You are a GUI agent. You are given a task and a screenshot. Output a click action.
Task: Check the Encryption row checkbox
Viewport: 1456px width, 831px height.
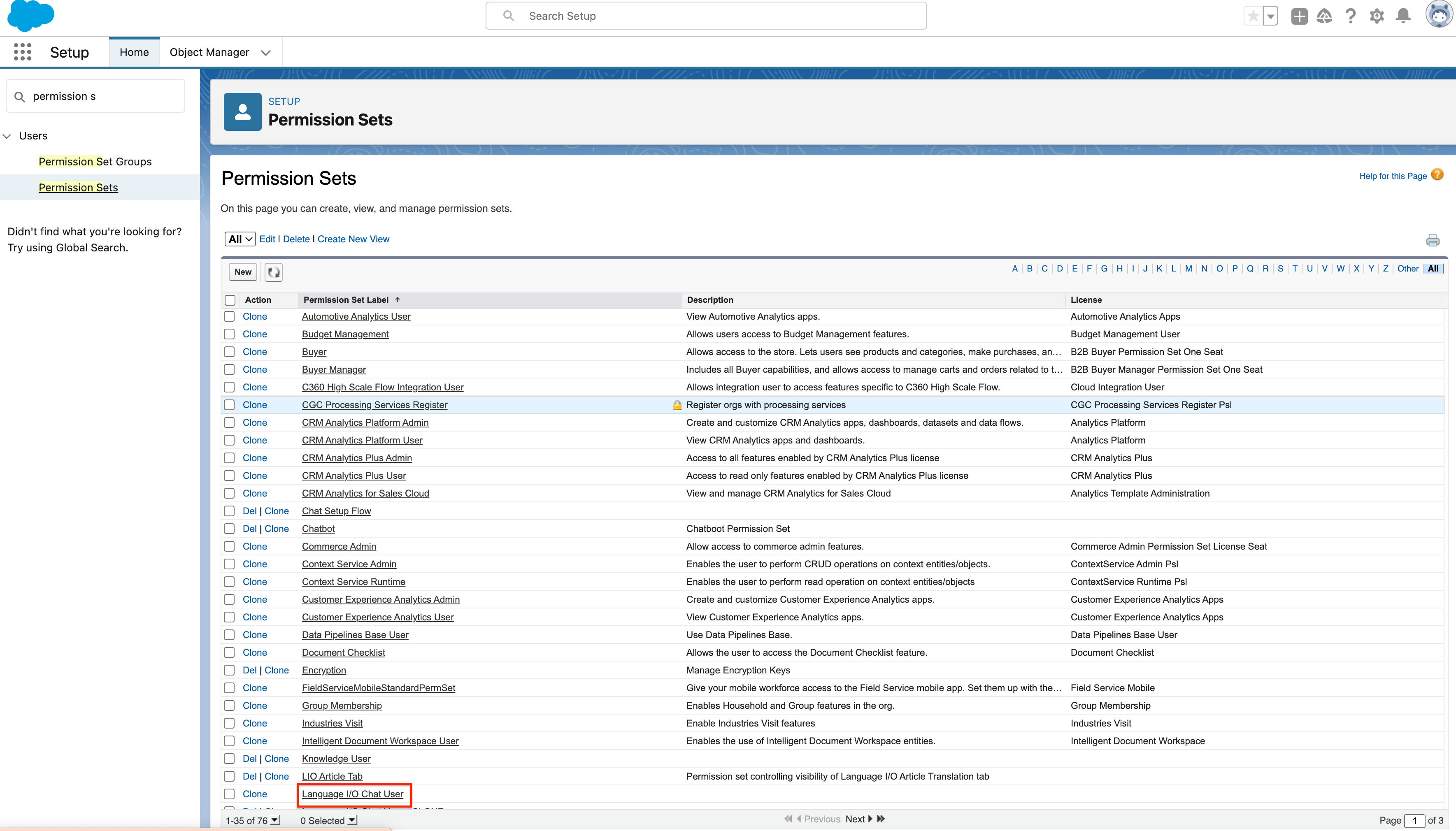pos(230,670)
